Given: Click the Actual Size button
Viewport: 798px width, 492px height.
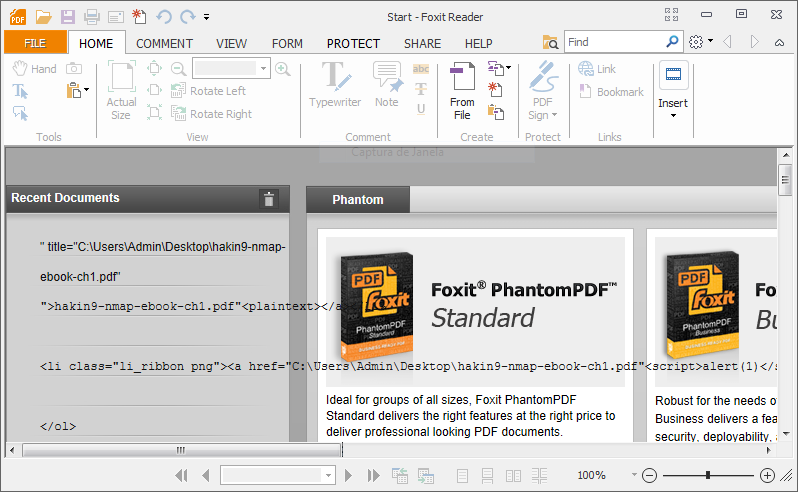Looking at the screenshot, I should [x=121, y=91].
